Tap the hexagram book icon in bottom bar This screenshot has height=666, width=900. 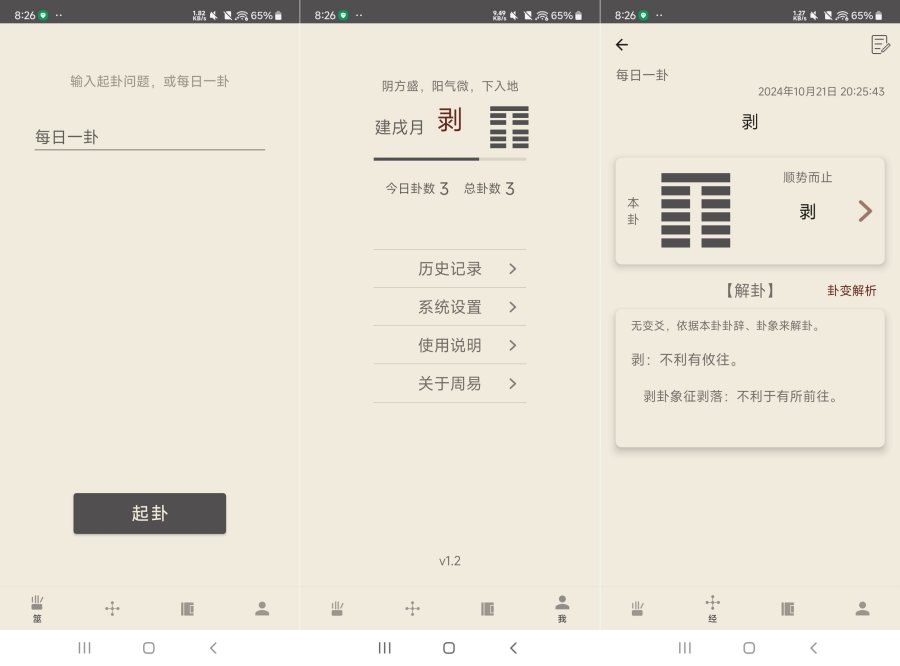187,608
